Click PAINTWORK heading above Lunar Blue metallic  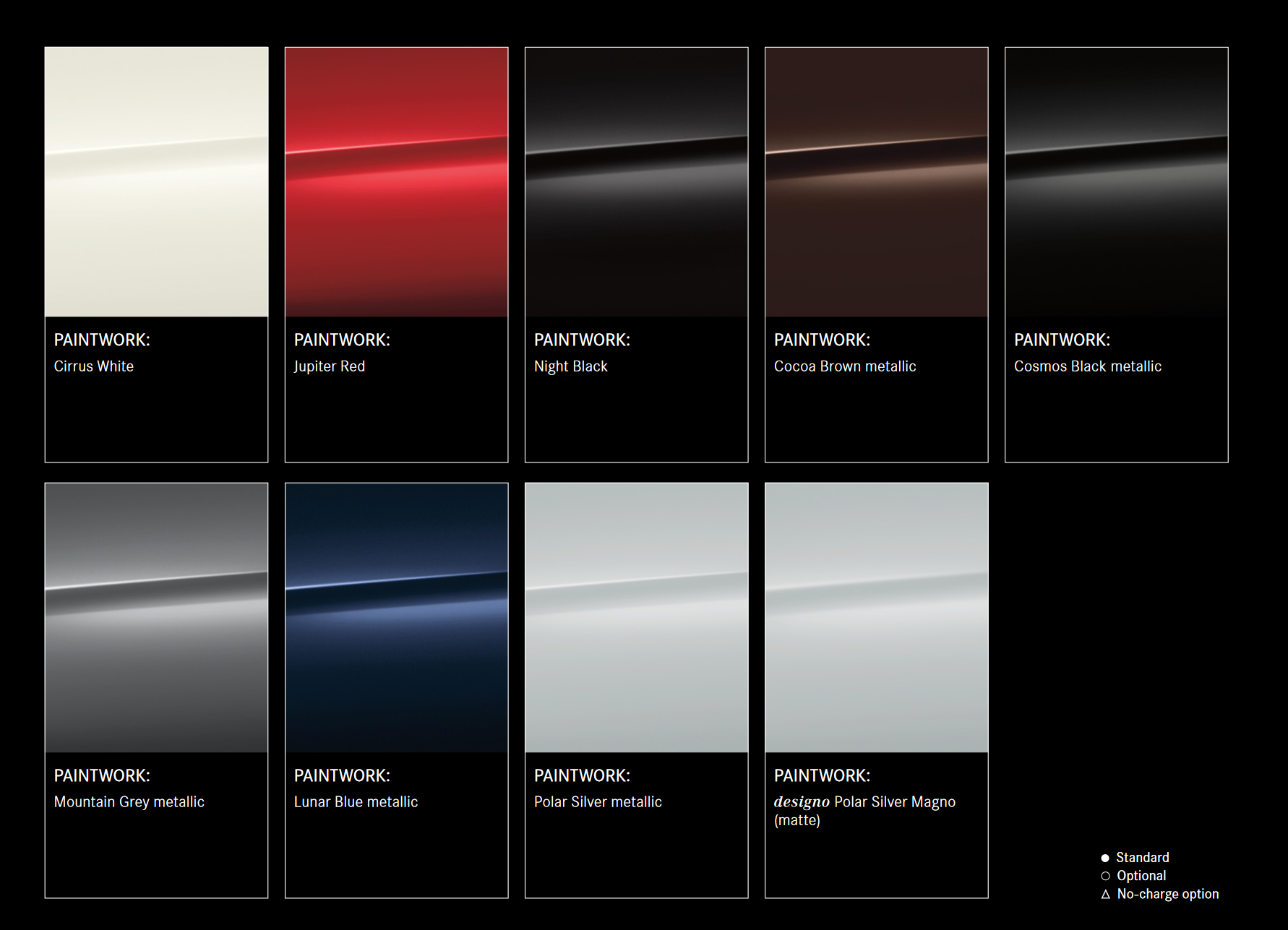coord(342,775)
